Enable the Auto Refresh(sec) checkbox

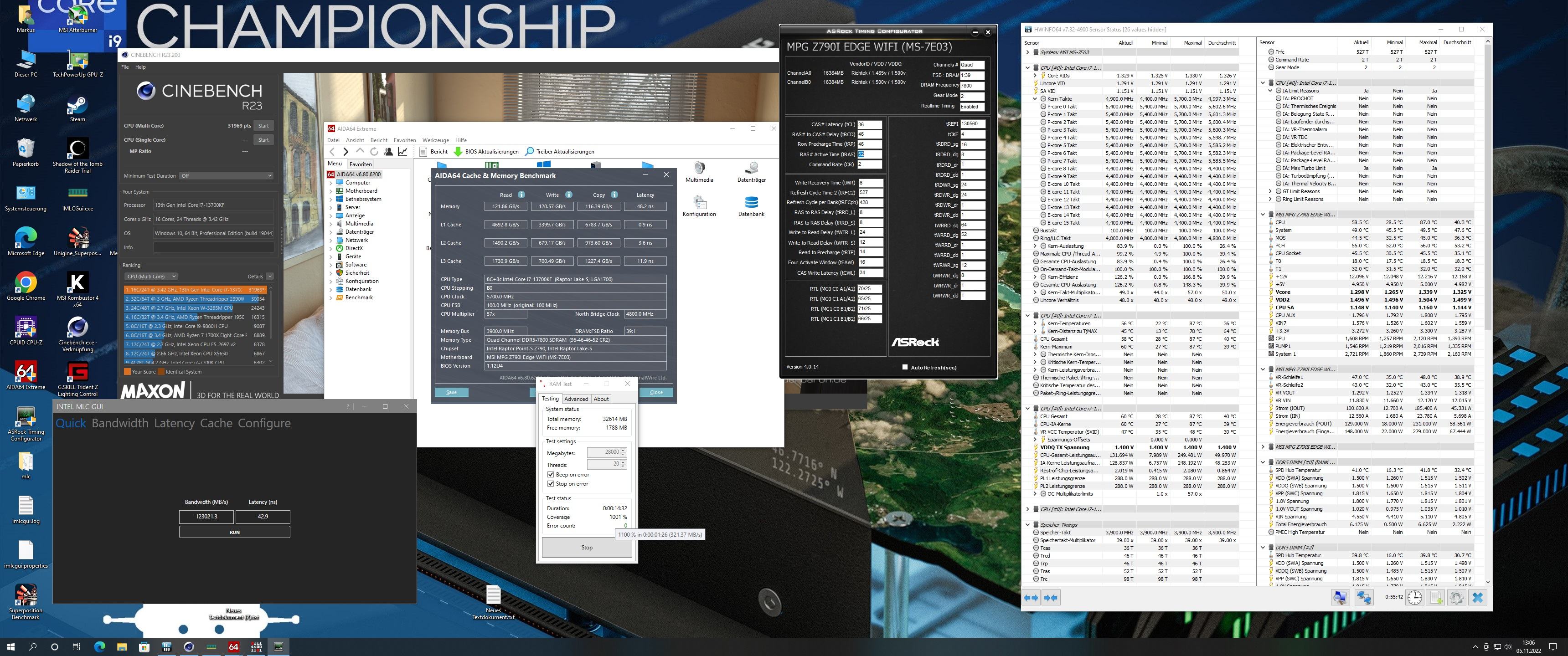point(904,367)
